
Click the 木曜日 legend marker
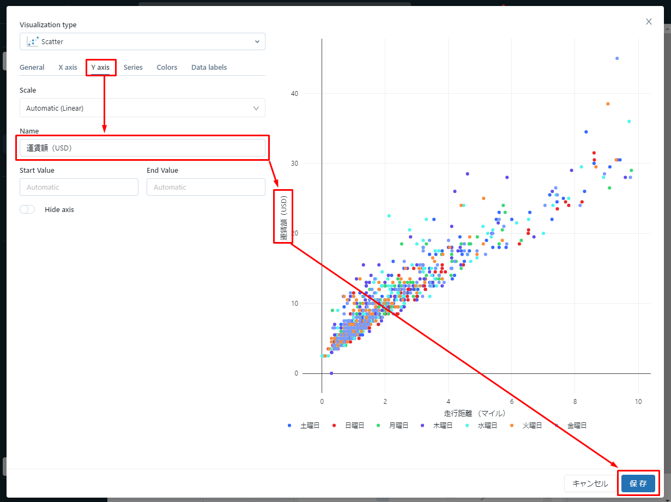(x=423, y=425)
